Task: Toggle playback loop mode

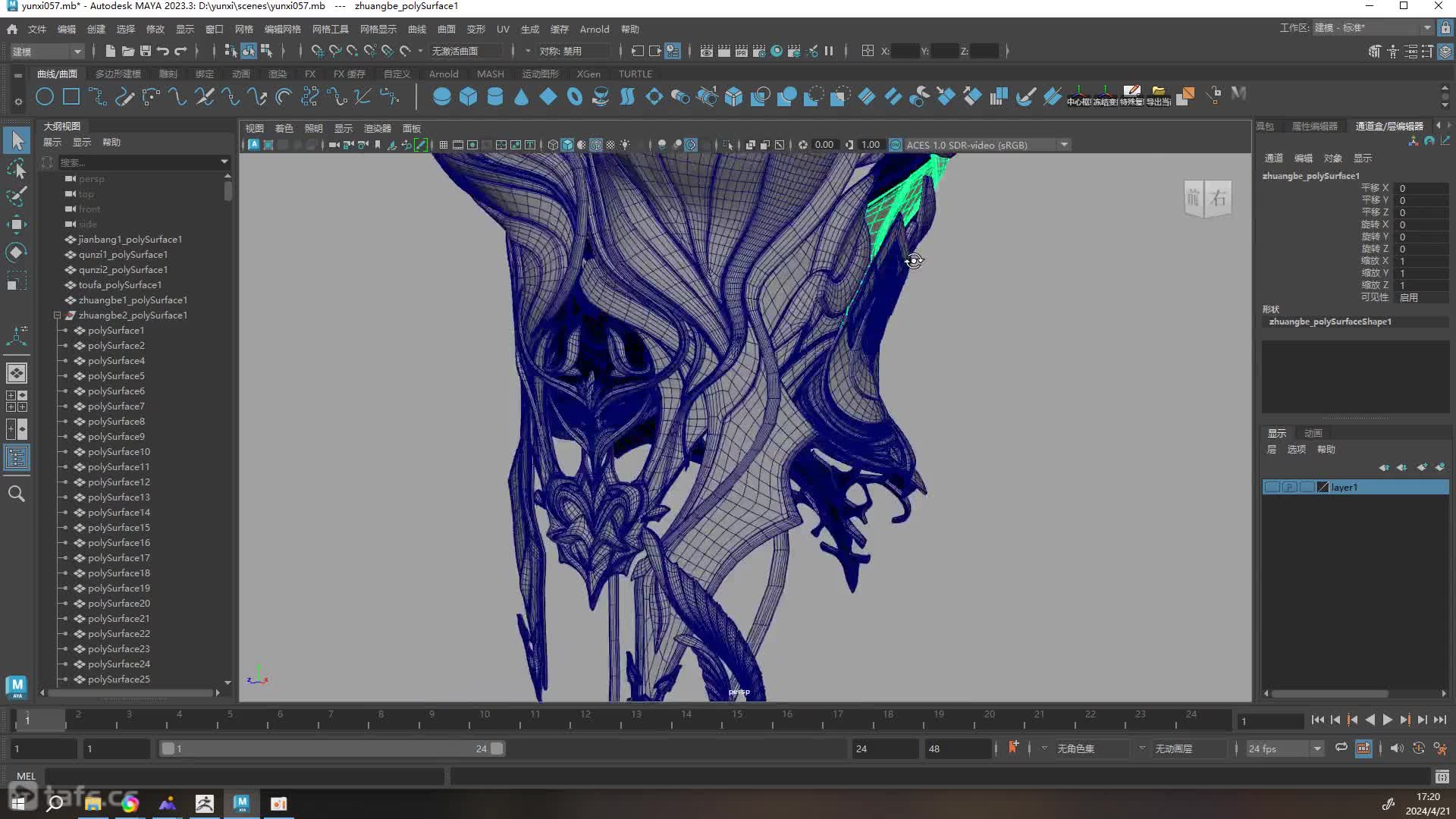Action: pos(1341,748)
